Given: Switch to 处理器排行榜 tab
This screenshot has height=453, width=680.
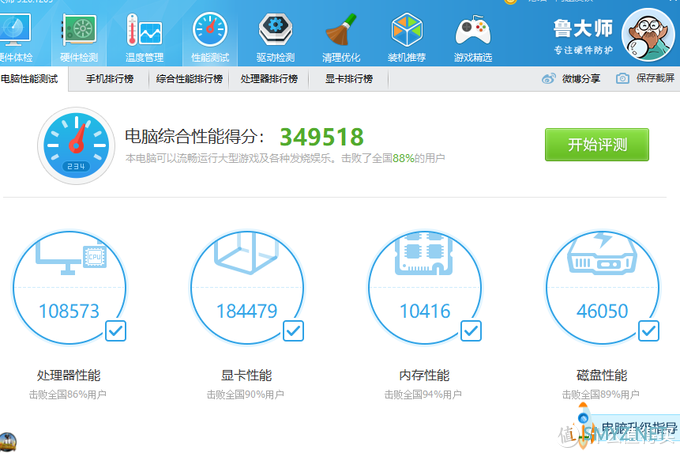Looking at the screenshot, I should click(x=269, y=79).
